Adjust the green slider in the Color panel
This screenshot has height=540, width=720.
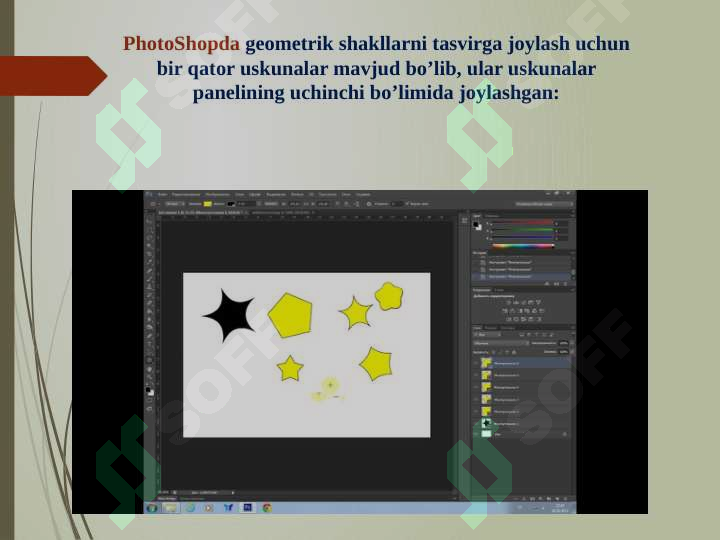click(523, 231)
